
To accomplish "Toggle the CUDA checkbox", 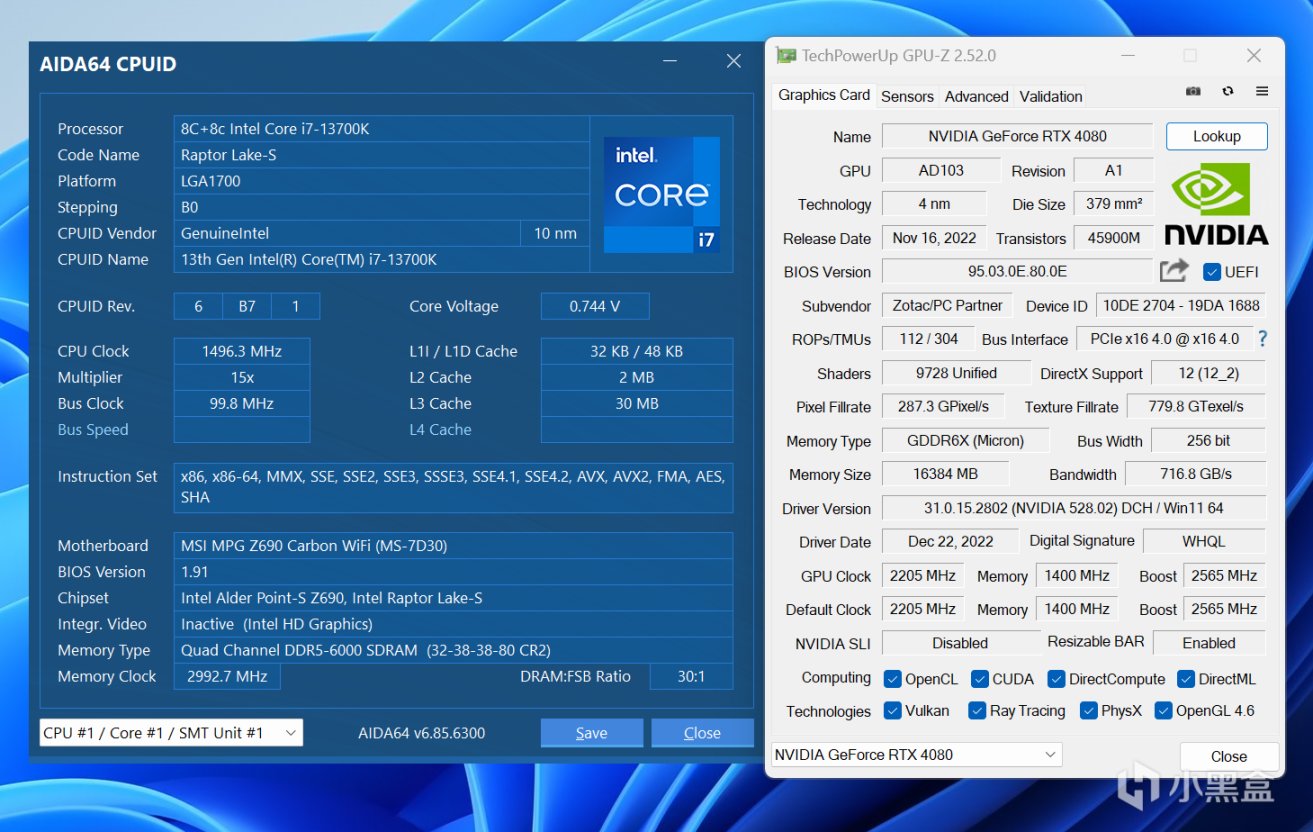I will coord(980,679).
